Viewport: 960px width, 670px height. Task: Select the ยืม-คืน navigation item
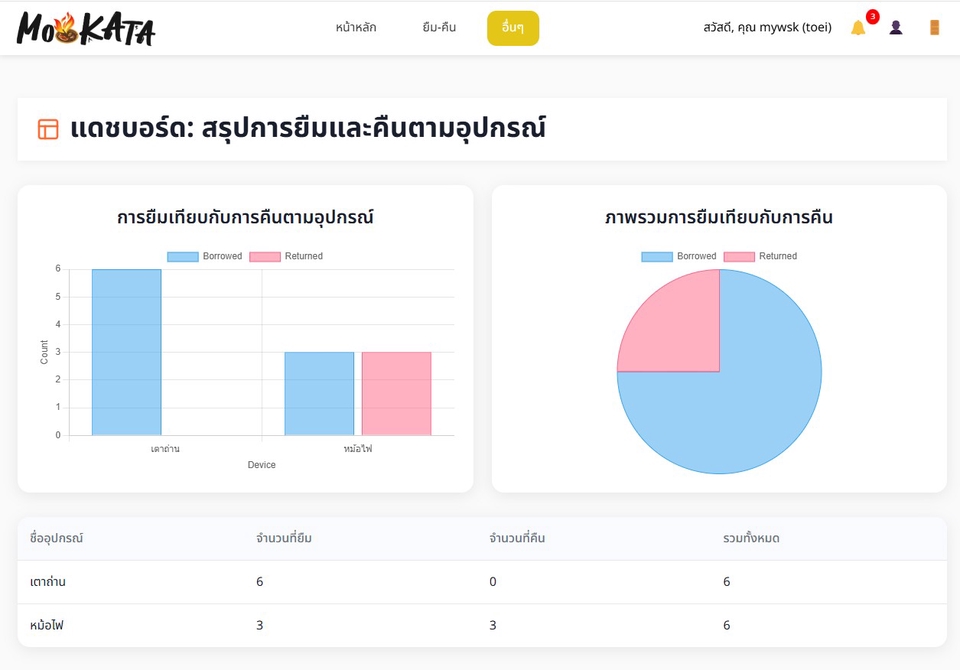(x=438, y=28)
